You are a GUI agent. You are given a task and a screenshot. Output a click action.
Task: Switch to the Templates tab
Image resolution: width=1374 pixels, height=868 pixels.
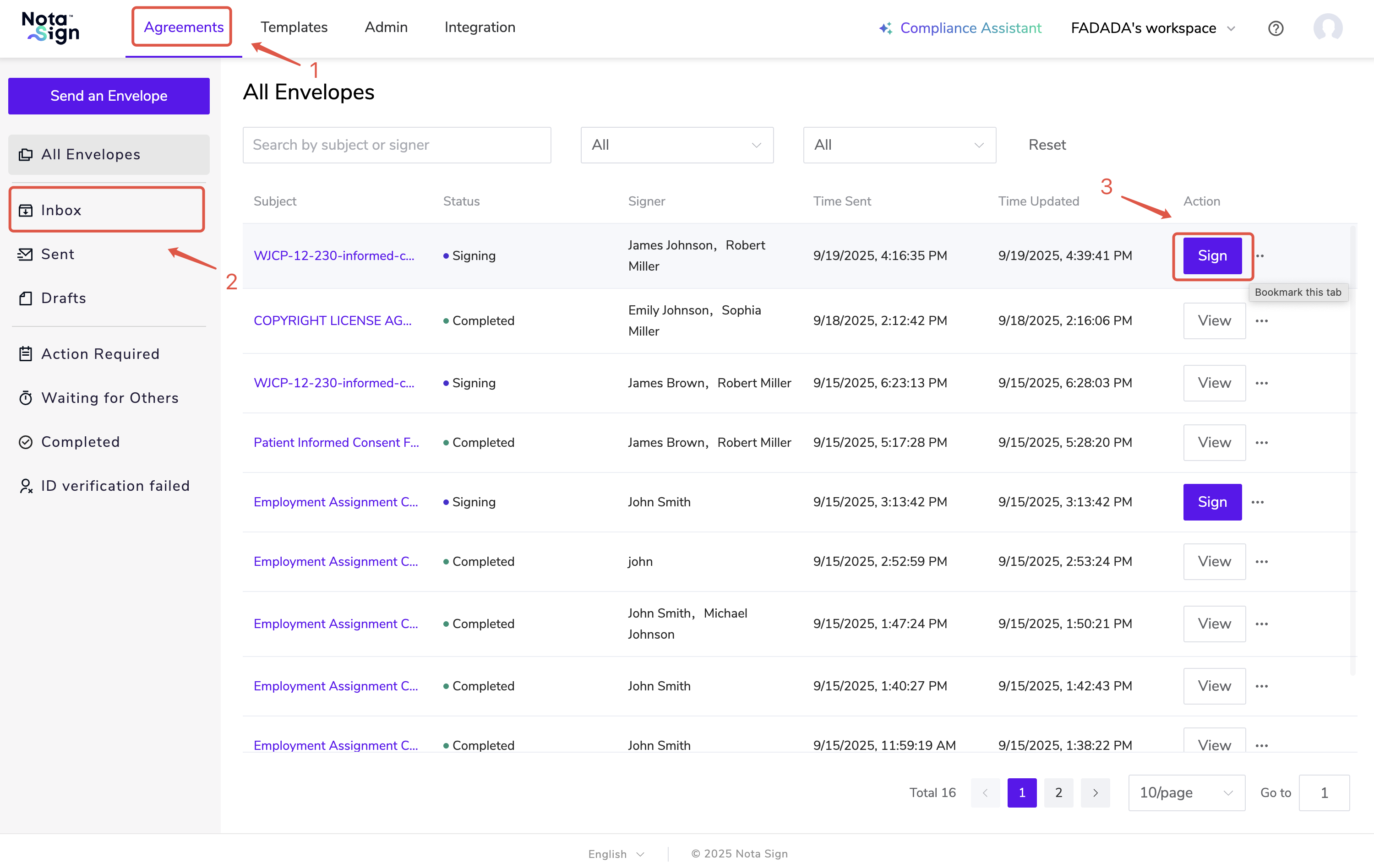point(294,27)
